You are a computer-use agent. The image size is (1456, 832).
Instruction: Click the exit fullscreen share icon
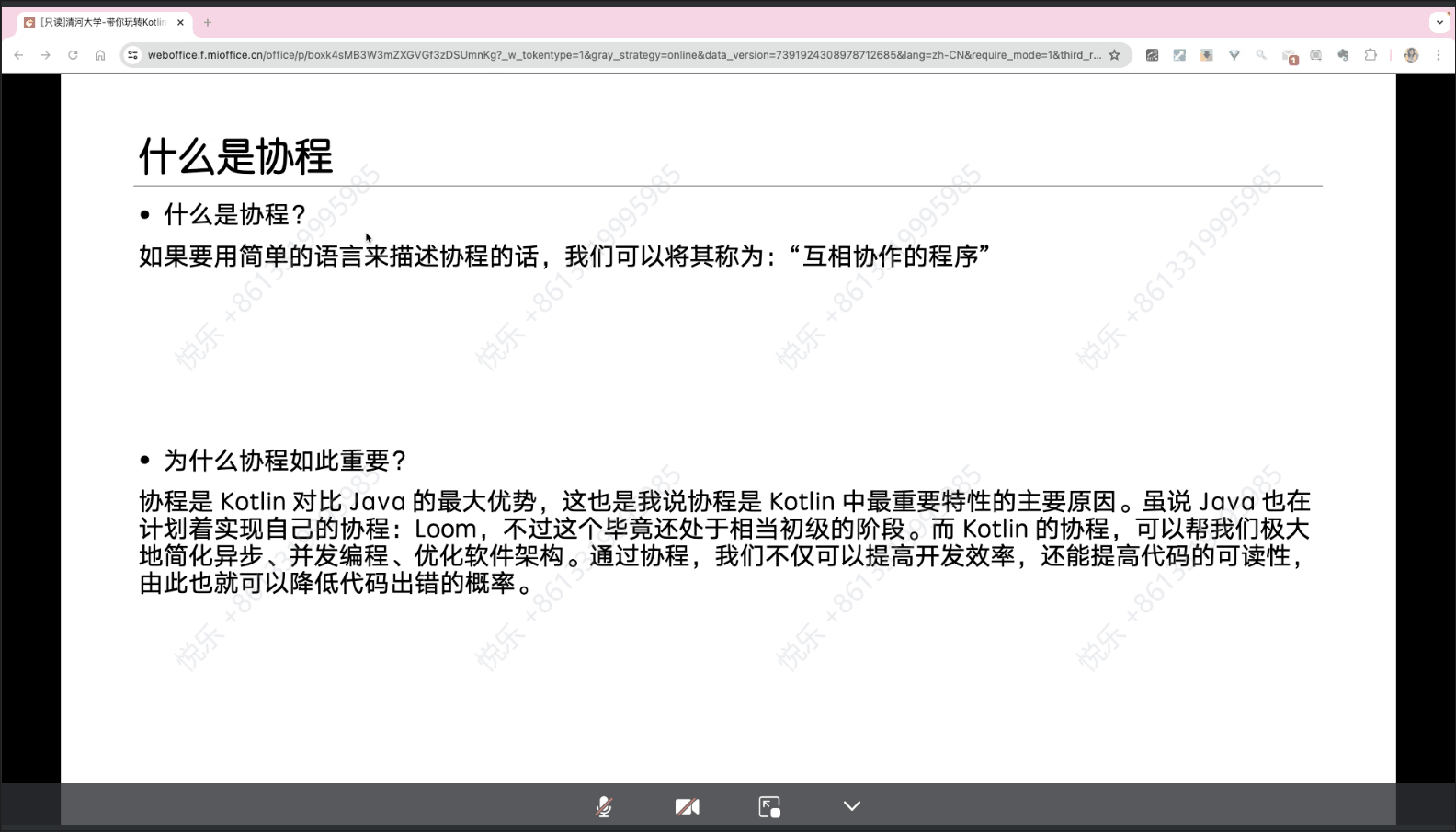(x=769, y=806)
